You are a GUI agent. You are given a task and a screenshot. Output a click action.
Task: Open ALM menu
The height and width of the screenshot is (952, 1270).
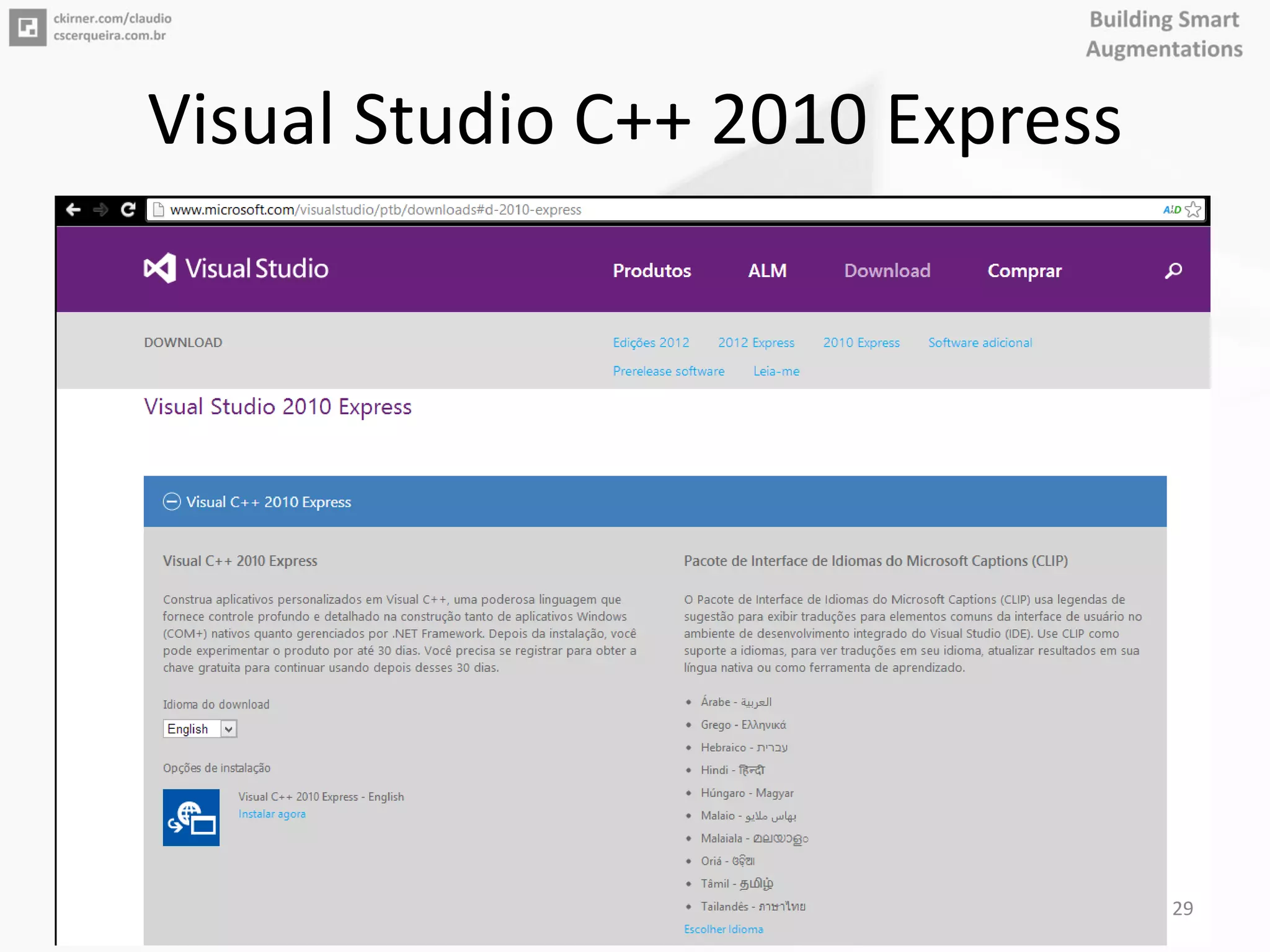point(767,271)
